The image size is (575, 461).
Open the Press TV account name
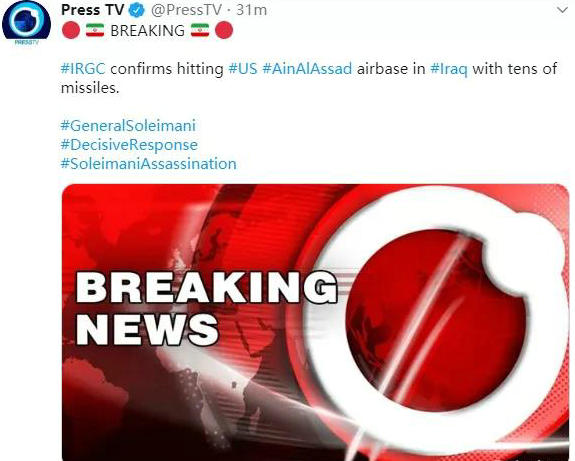(92, 10)
